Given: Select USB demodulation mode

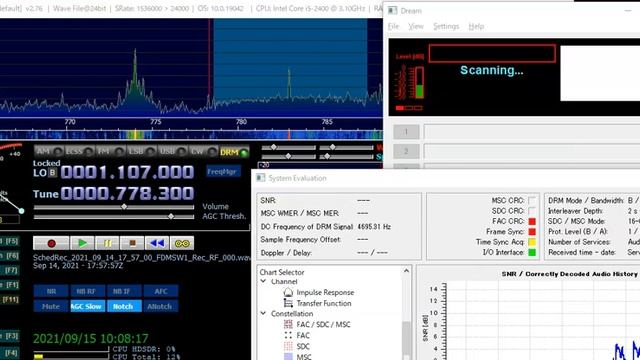Looking at the screenshot, I should (x=172, y=151).
